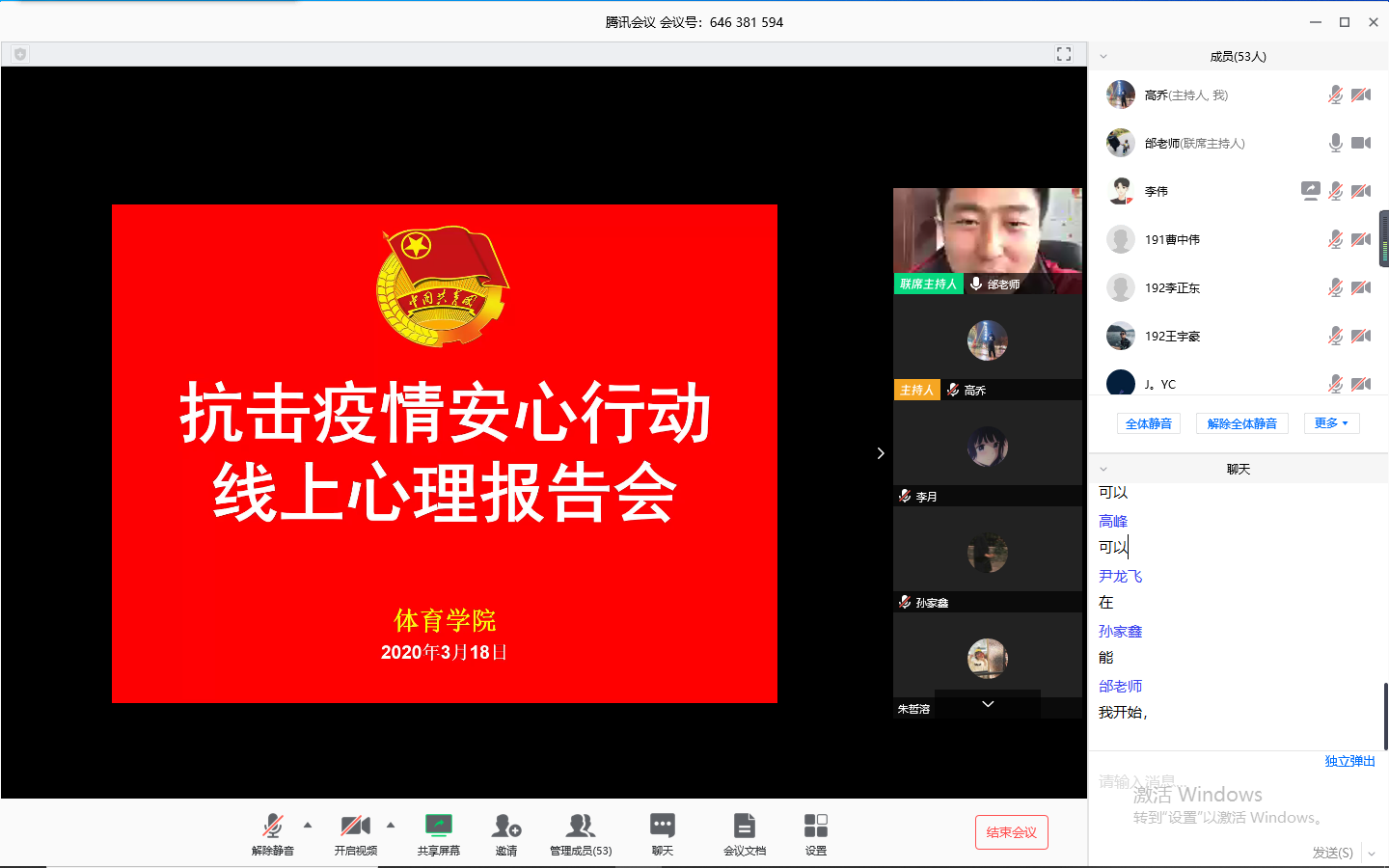
Task: Click 李伟 screen sharing indicator icon
Action: click(x=1310, y=191)
